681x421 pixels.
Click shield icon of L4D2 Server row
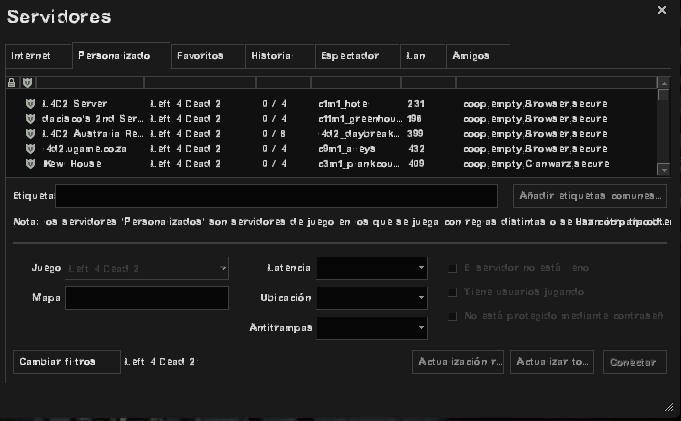[x=30, y=103]
